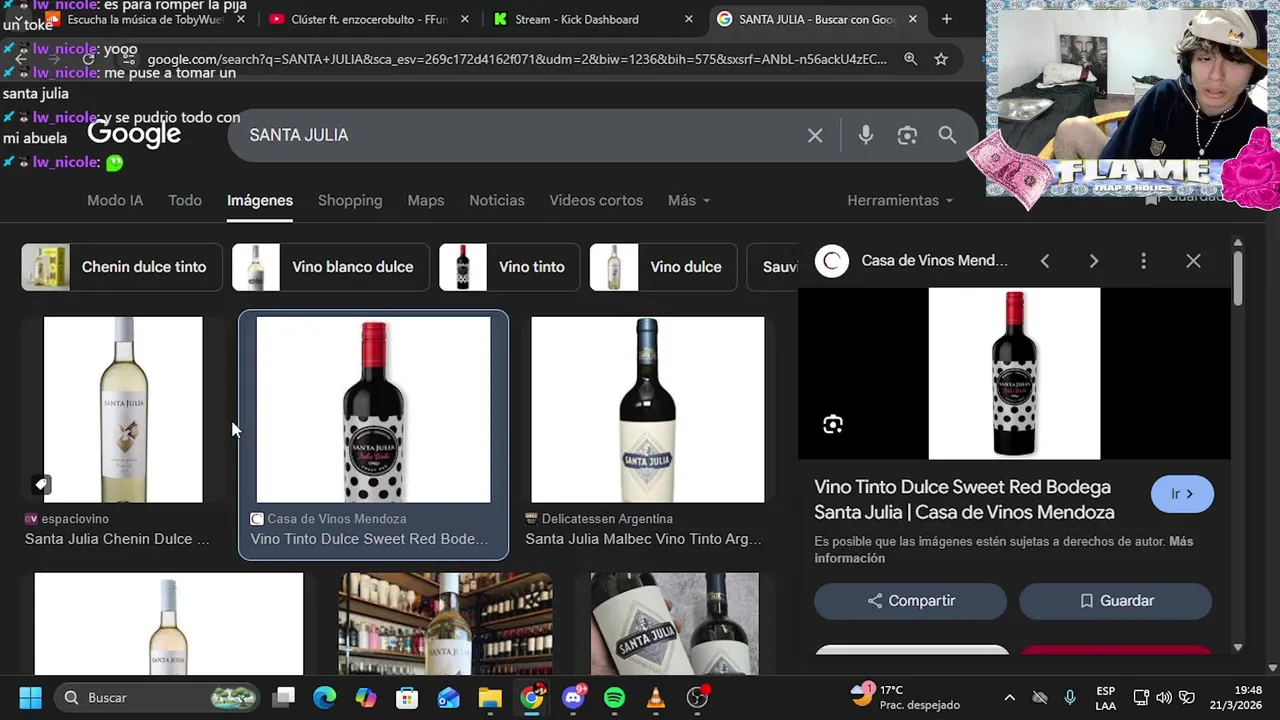1280x720 pixels.
Task: Open the Windows Start menu
Action: click(30, 697)
